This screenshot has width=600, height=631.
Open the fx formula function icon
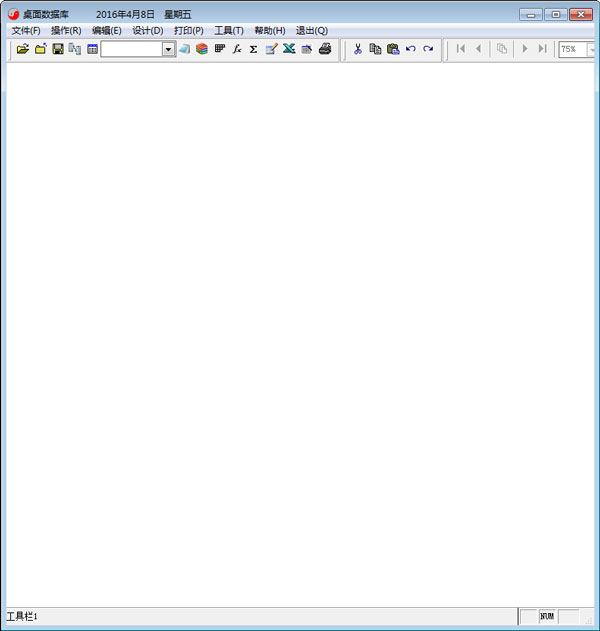click(x=237, y=49)
